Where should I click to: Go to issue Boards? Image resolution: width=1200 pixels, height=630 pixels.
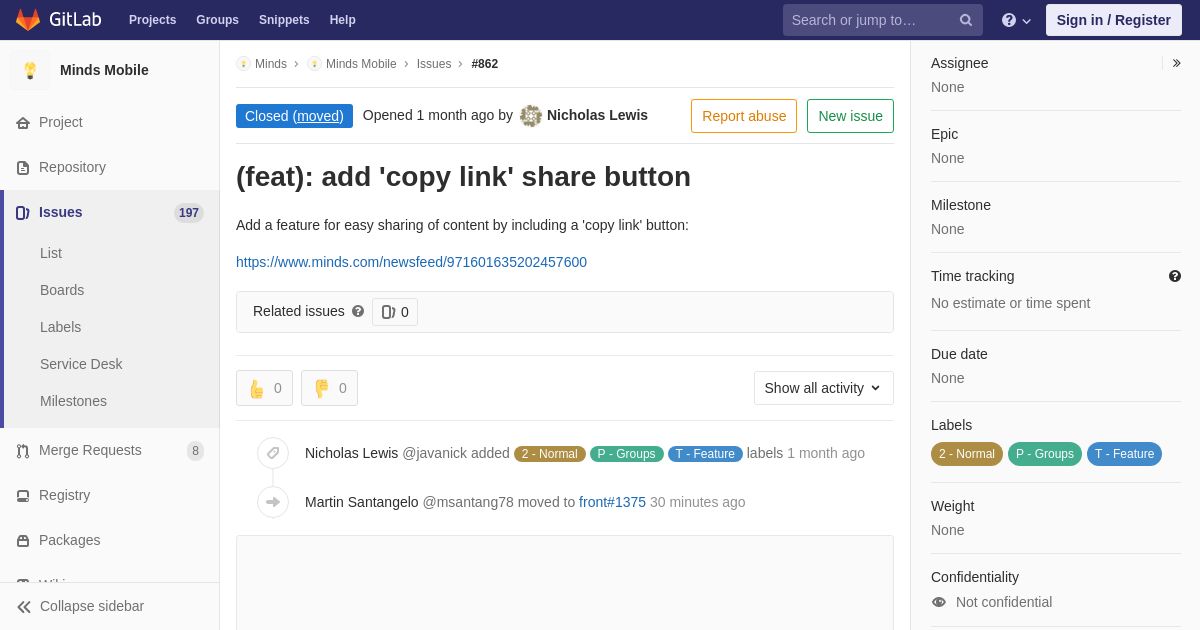(x=62, y=290)
